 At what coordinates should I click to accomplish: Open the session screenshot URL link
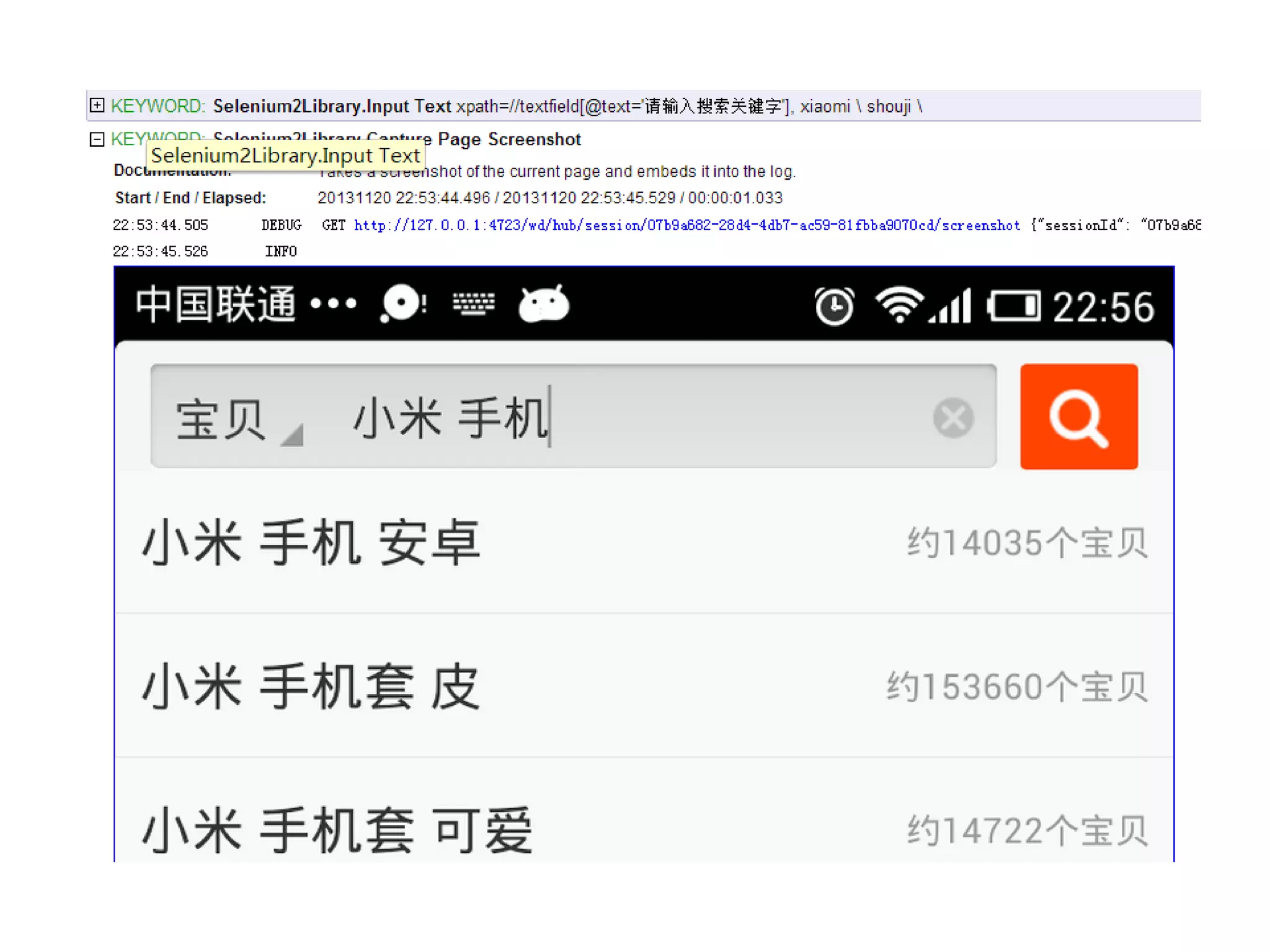686,225
